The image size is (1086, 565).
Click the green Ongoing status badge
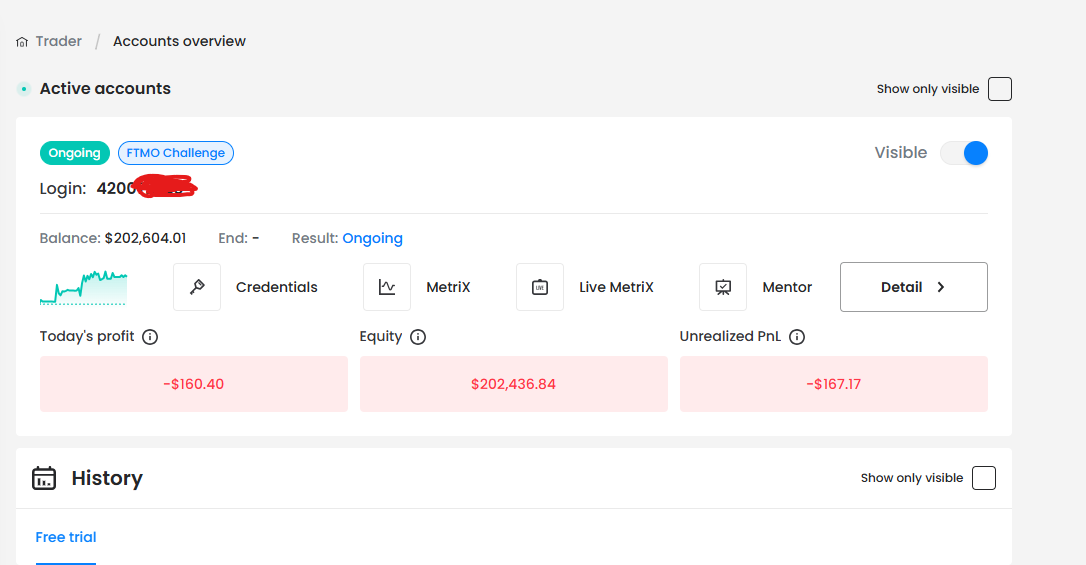pos(75,153)
